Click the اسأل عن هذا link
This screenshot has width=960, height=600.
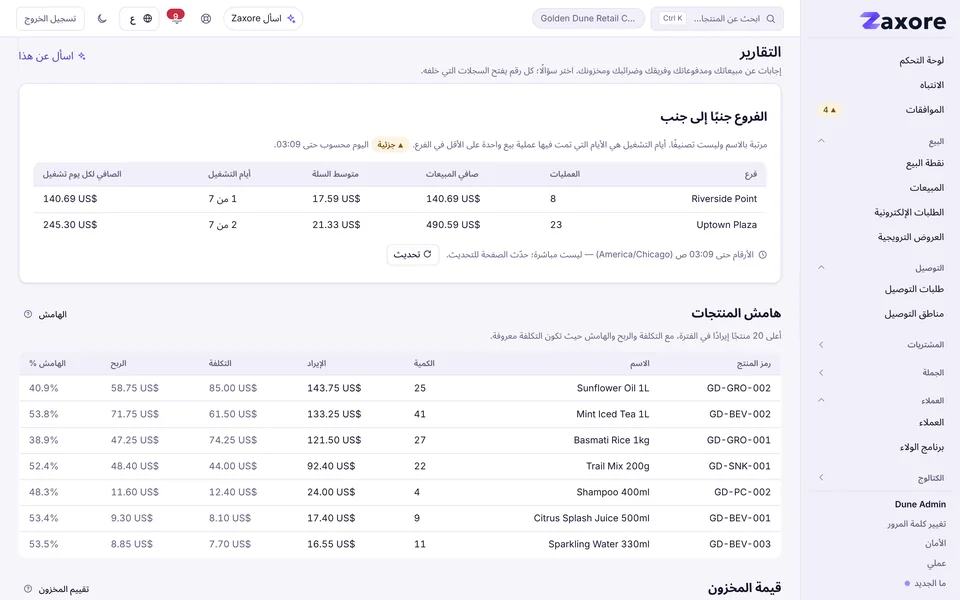click(x=52, y=56)
